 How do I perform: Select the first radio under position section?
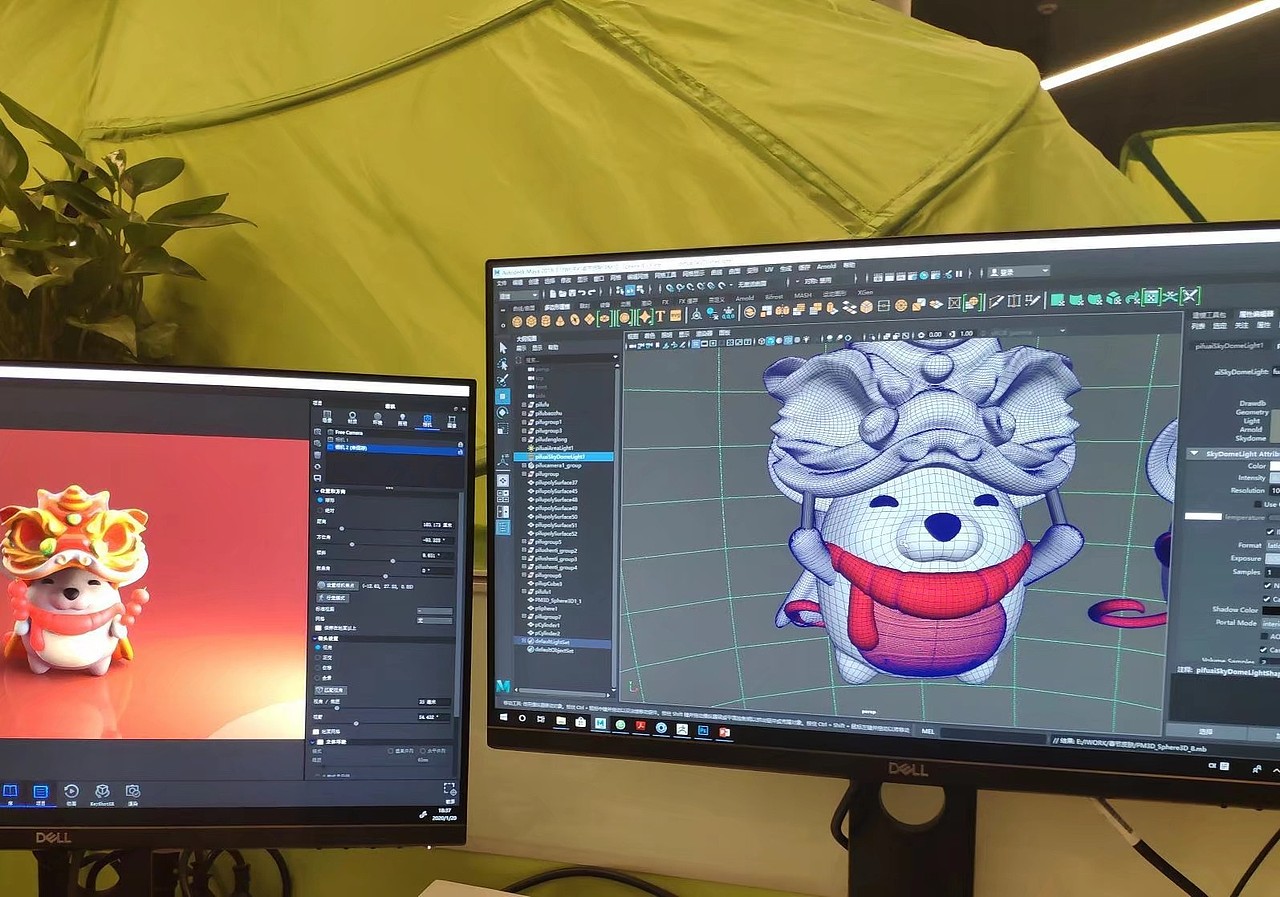coord(320,500)
